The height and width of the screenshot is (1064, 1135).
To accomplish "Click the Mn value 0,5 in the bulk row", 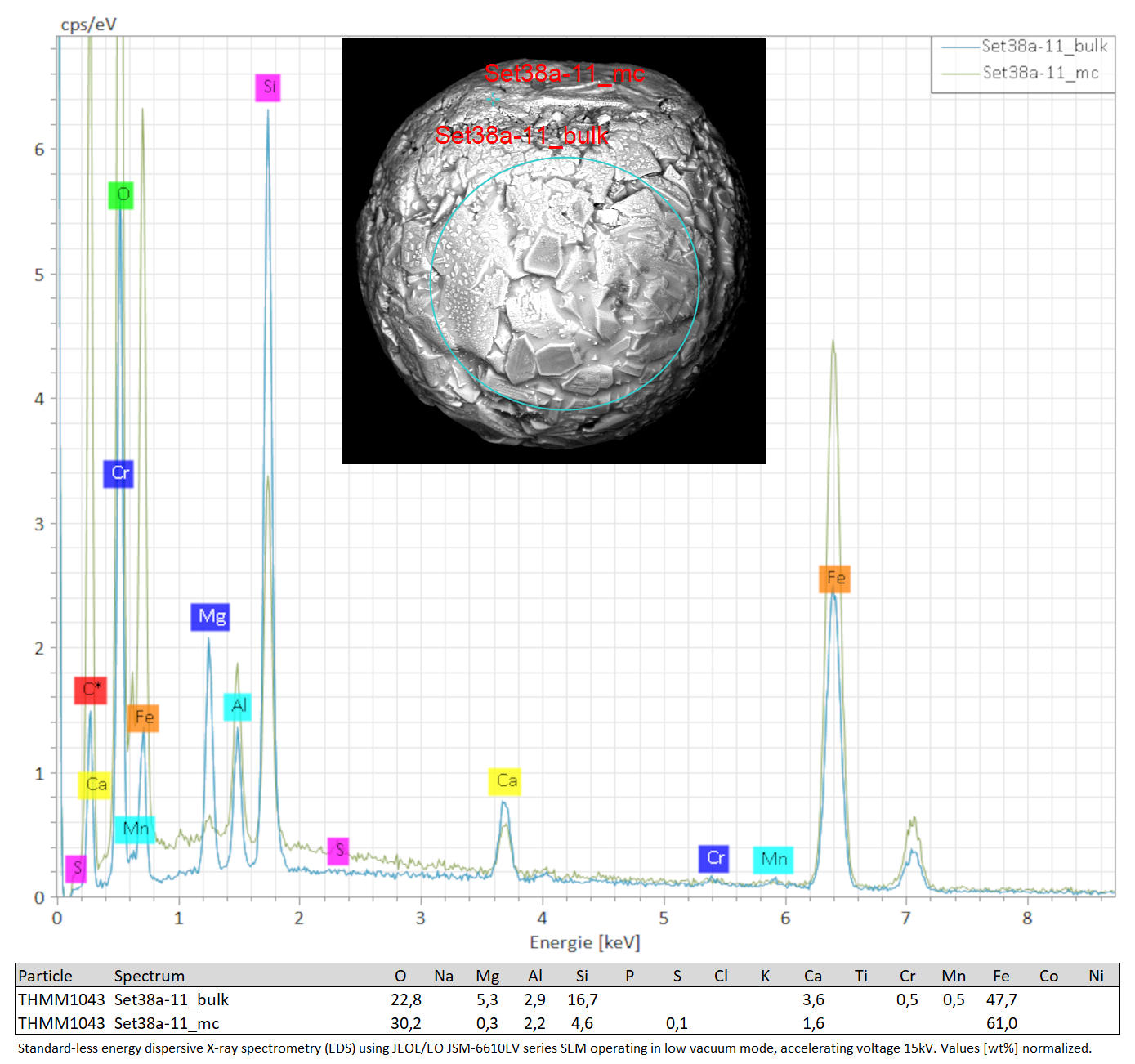I will click(954, 999).
